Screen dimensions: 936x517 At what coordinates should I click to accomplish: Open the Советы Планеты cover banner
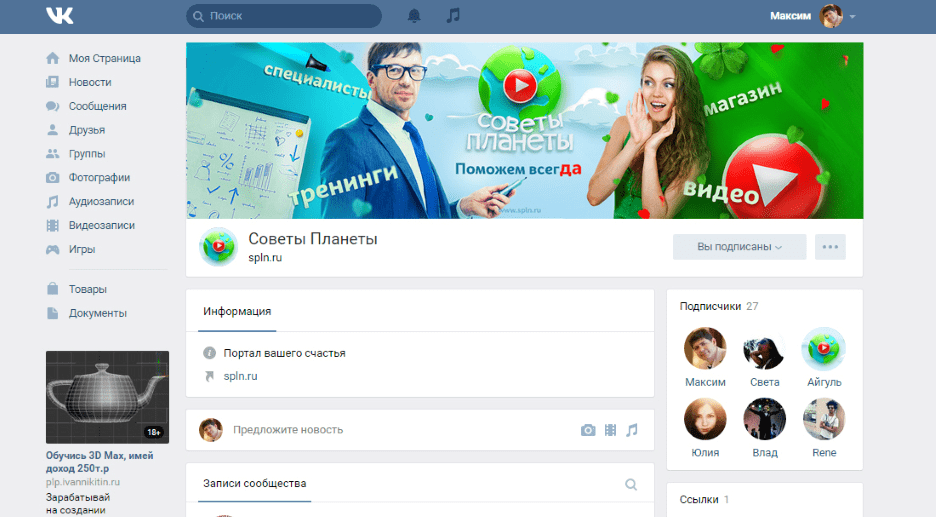click(x=525, y=130)
